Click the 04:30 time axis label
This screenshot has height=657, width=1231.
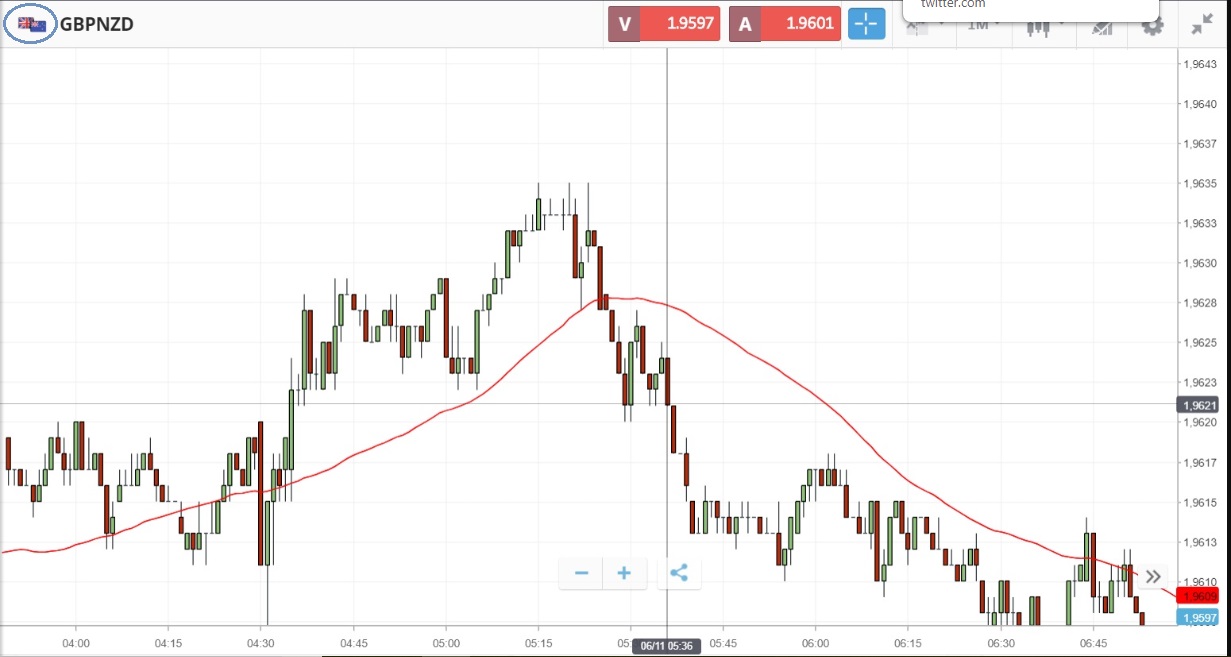point(261,643)
